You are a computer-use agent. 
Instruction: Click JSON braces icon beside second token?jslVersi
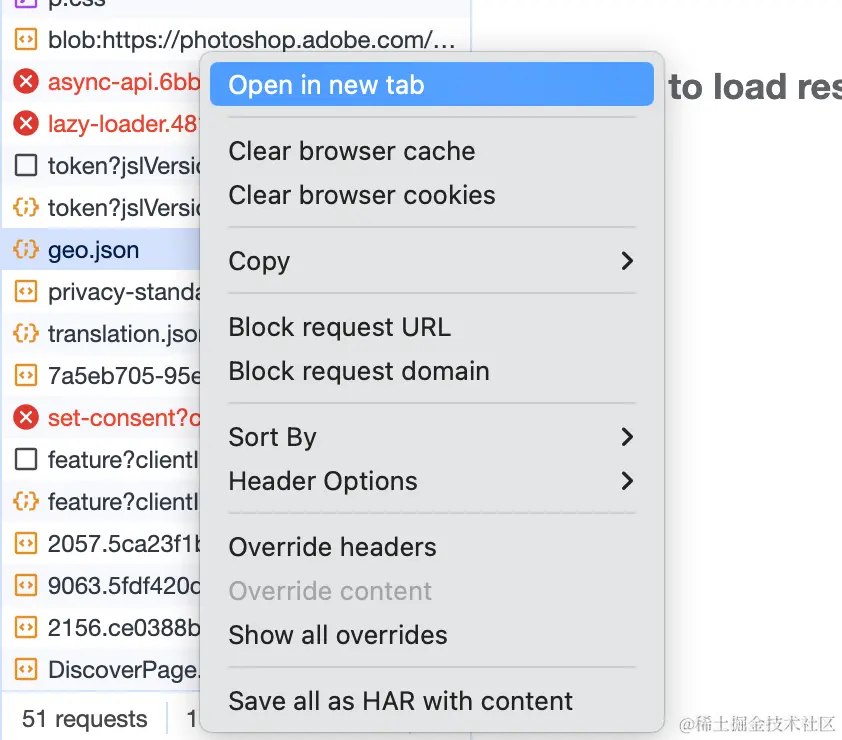coord(26,207)
